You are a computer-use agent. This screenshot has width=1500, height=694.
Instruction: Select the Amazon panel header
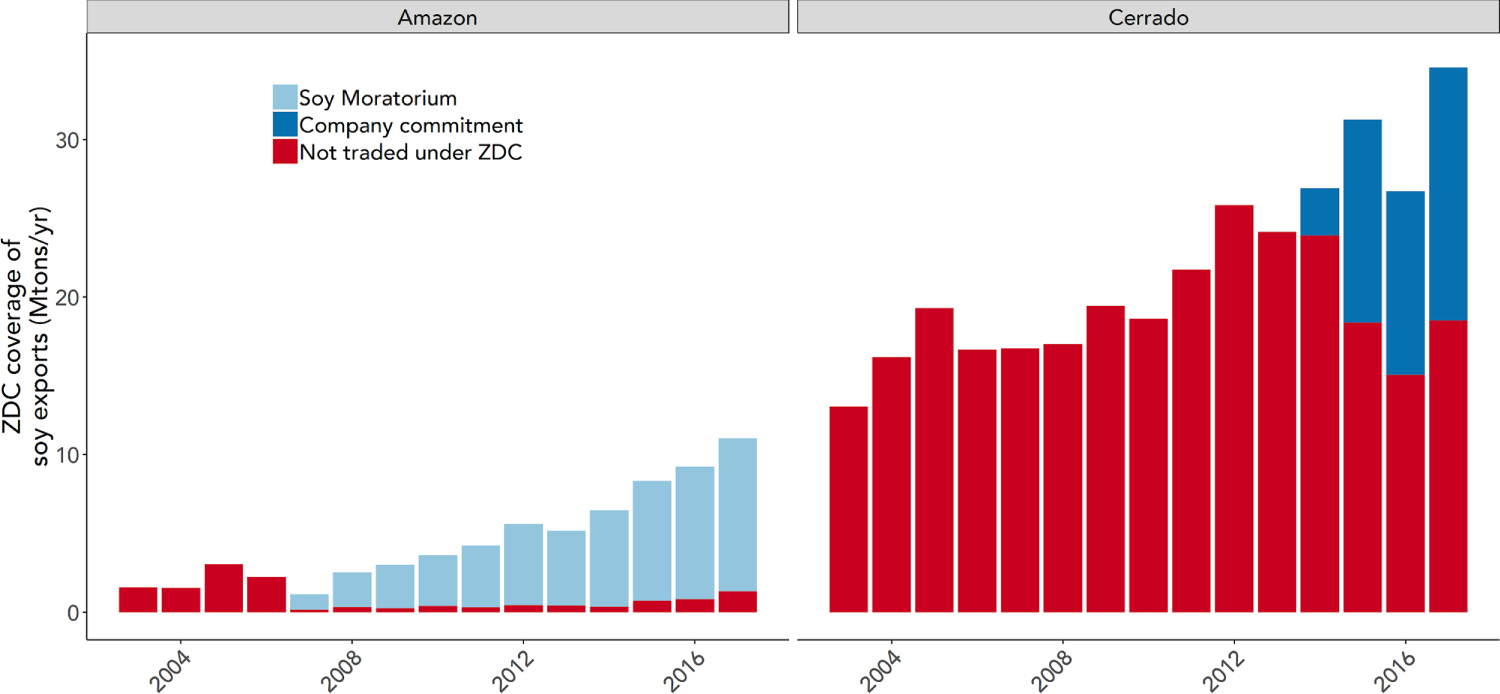click(x=437, y=17)
